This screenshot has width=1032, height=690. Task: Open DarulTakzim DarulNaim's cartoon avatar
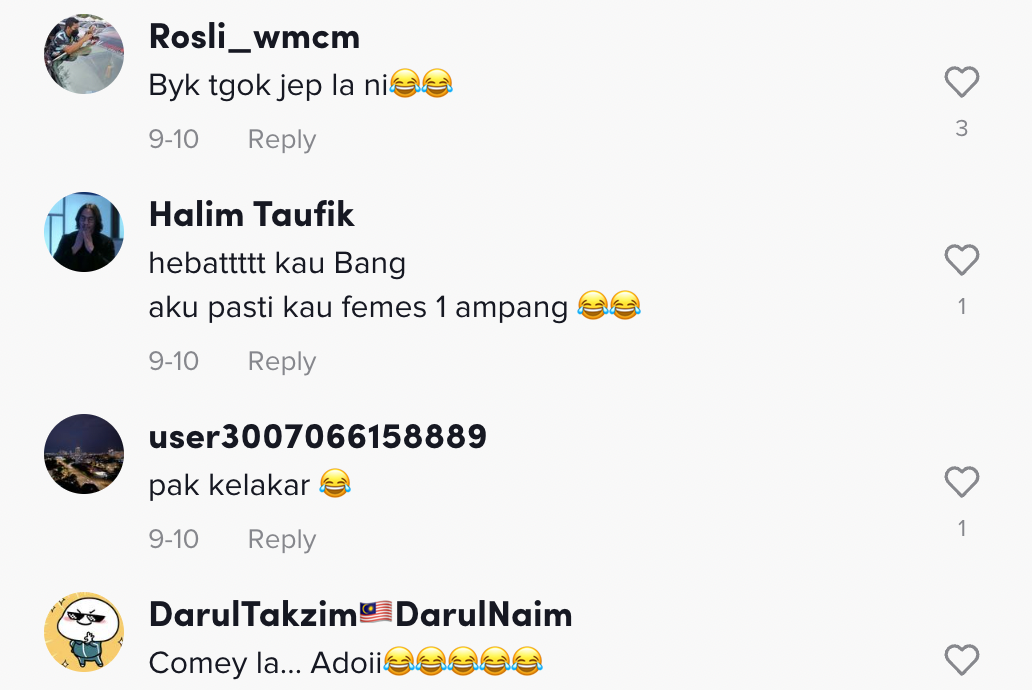[x=84, y=631]
